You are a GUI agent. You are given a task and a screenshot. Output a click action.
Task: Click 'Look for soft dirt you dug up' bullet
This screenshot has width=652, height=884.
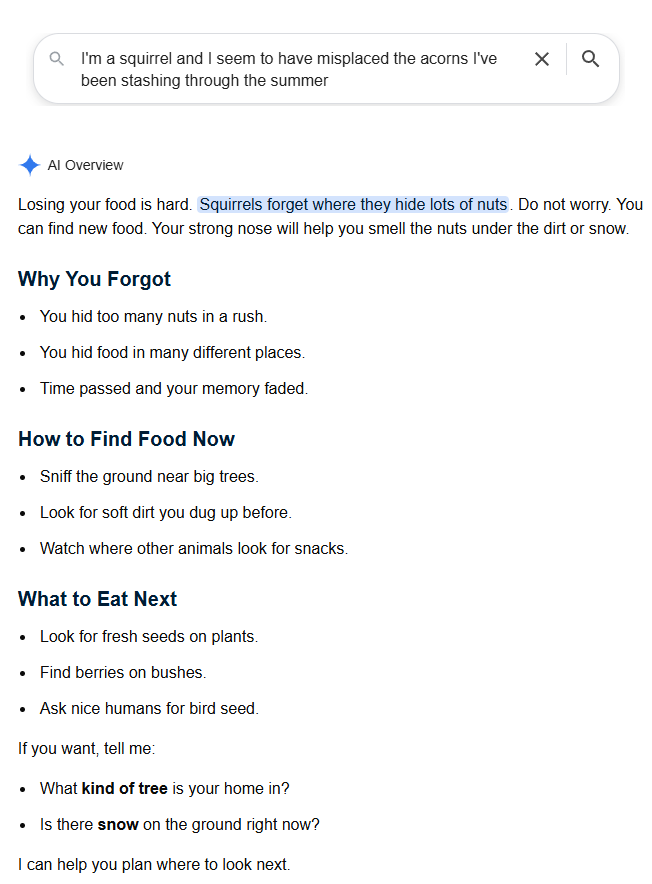166,512
